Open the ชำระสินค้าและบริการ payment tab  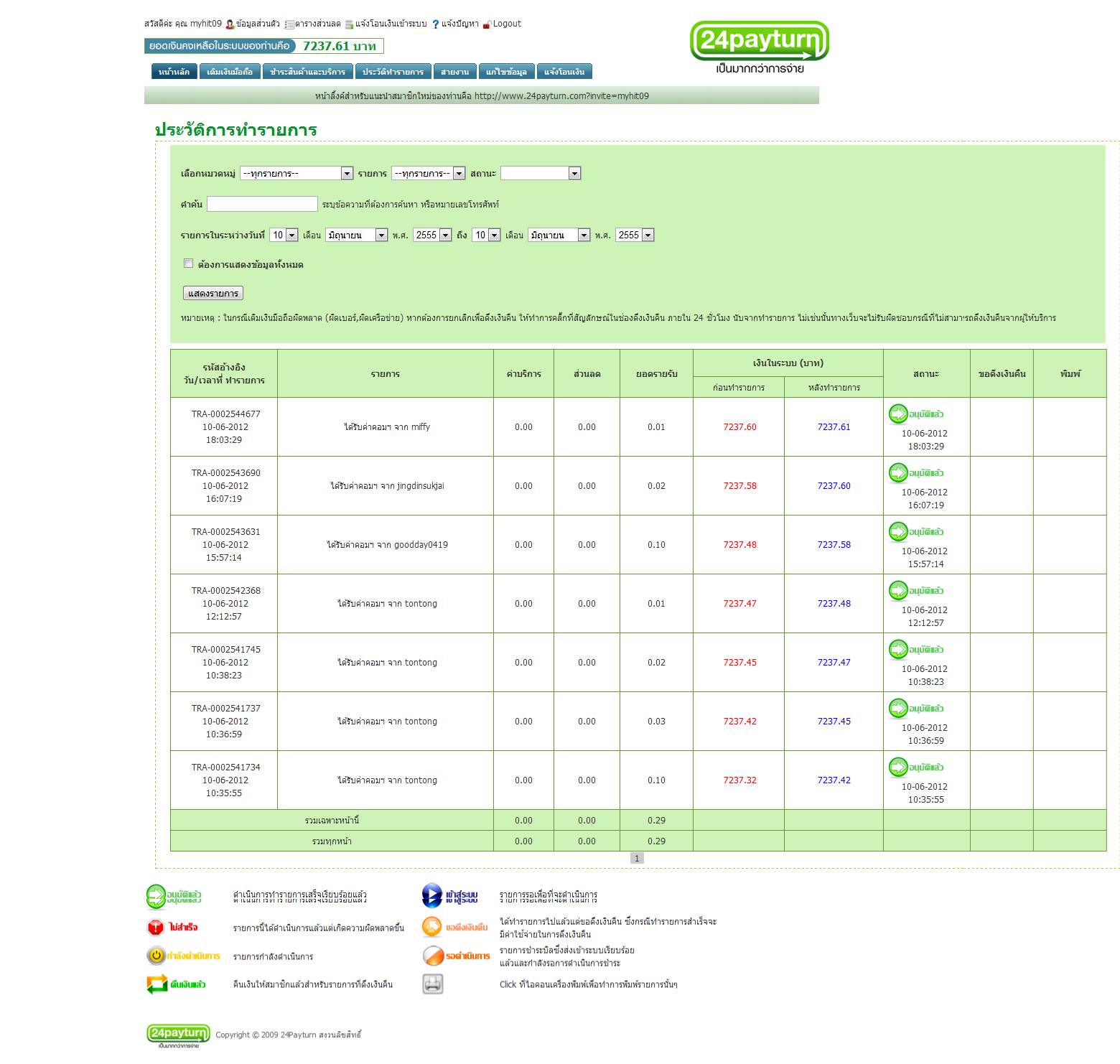pyautogui.click(x=307, y=71)
